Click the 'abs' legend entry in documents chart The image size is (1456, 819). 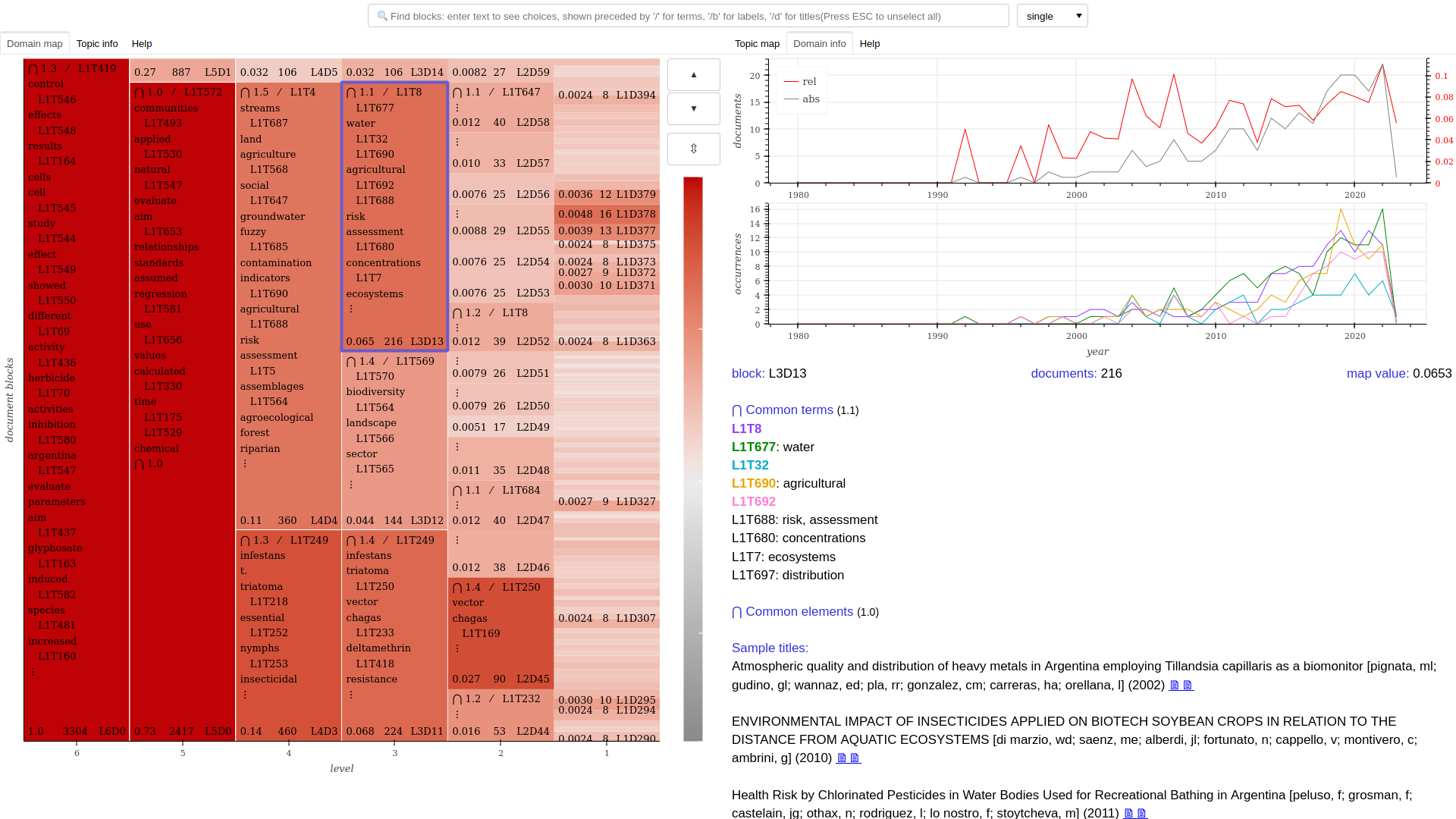point(802,99)
